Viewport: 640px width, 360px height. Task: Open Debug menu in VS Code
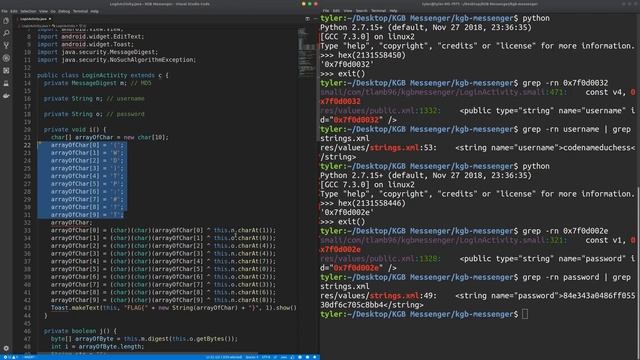click(64, 11)
